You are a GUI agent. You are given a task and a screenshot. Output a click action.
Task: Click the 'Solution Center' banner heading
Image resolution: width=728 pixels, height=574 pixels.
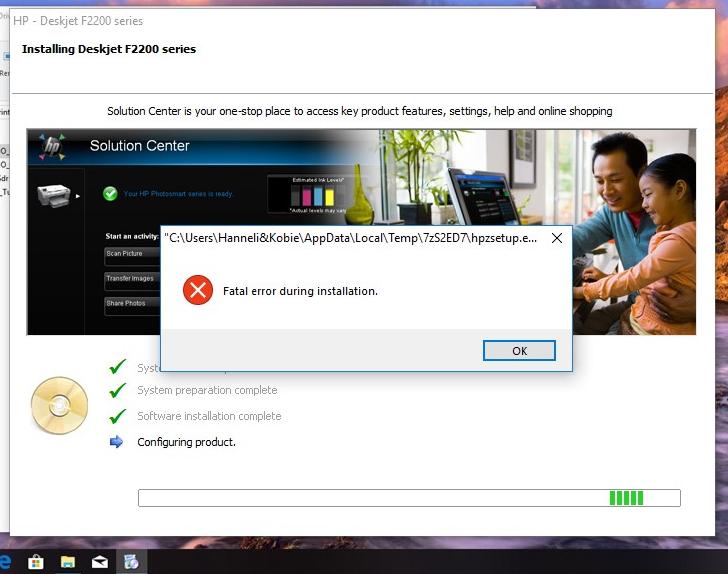139,146
